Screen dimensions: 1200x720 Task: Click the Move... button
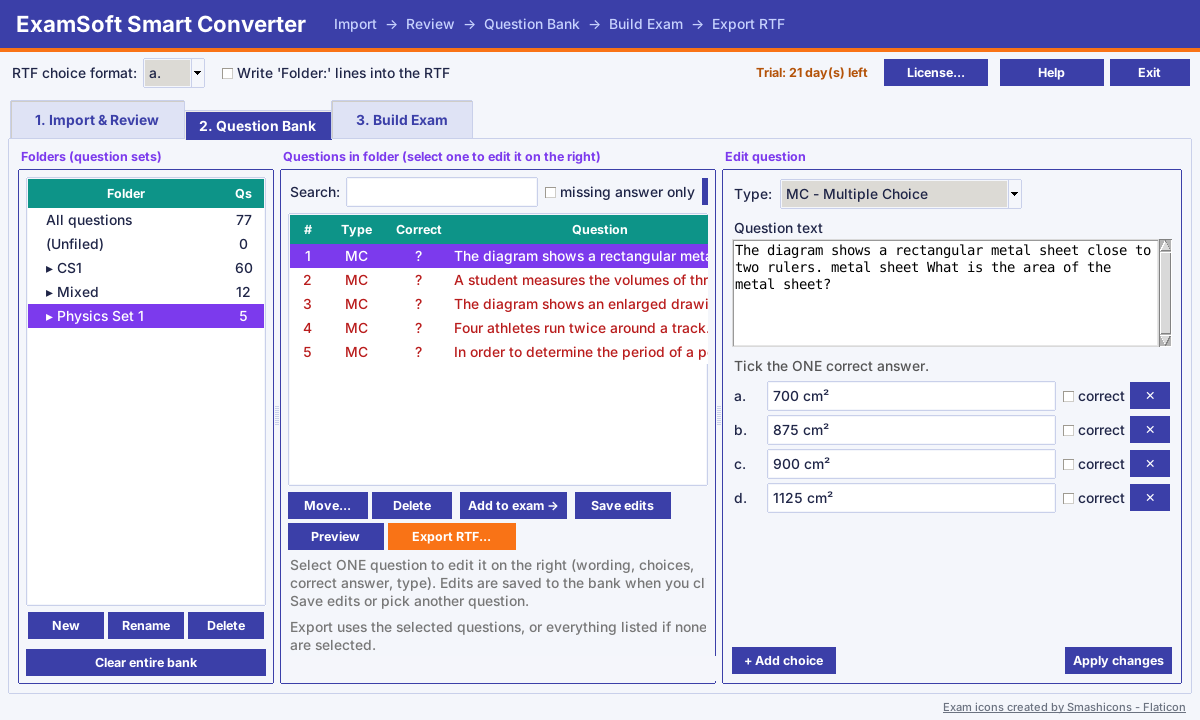coord(327,506)
